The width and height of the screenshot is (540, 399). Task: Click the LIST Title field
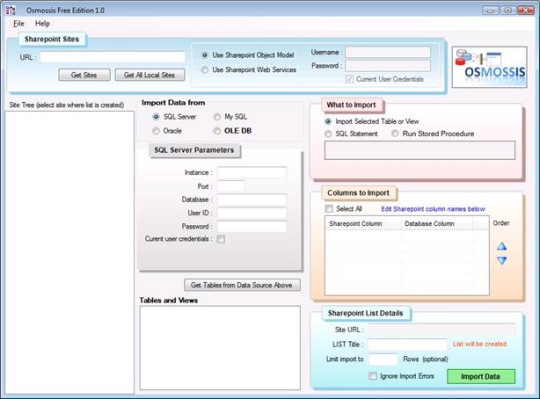click(407, 344)
